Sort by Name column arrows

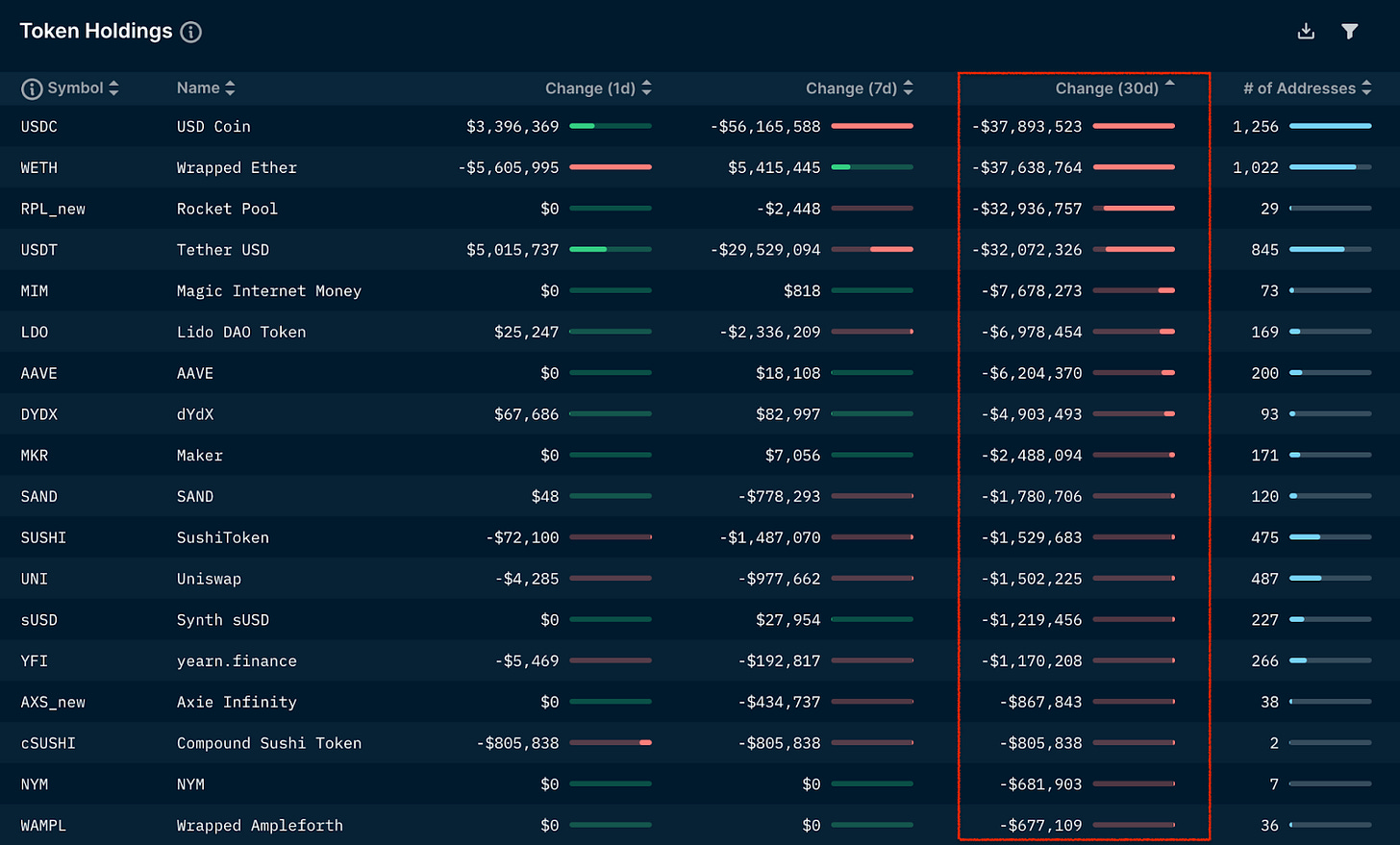tap(230, 88)
